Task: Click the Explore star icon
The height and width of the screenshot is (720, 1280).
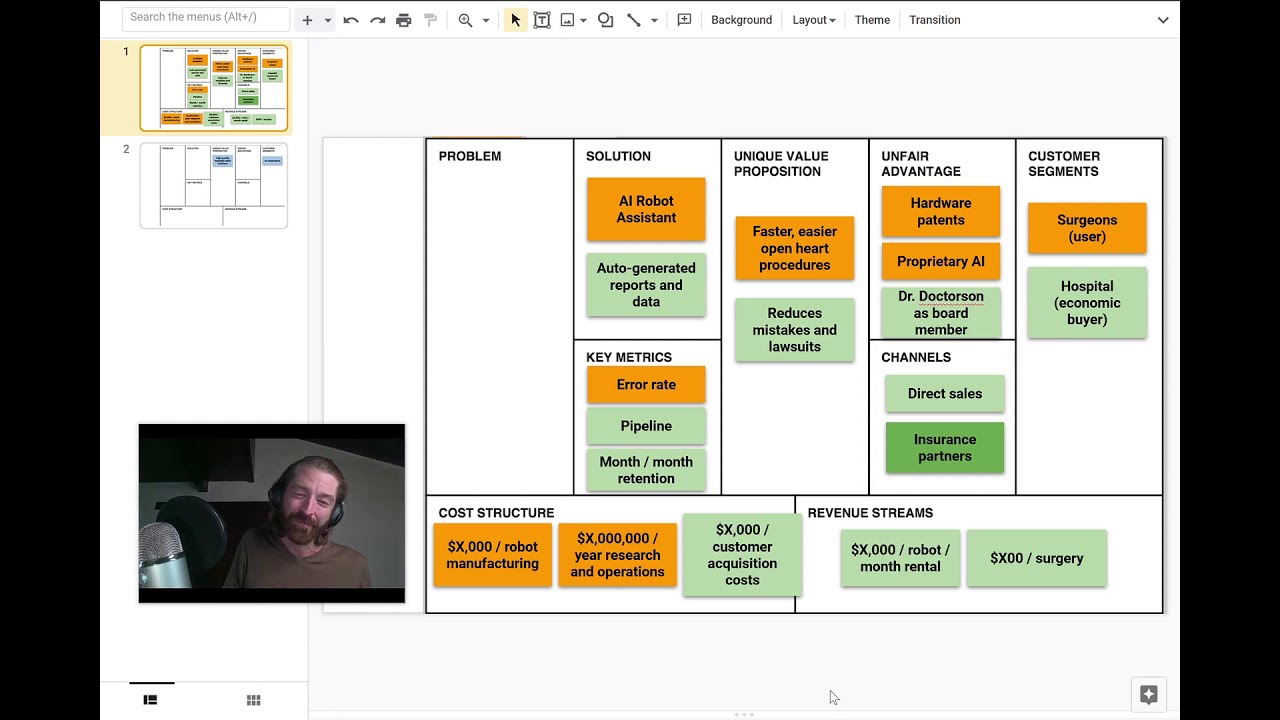Action: [x=1148, y=695]
